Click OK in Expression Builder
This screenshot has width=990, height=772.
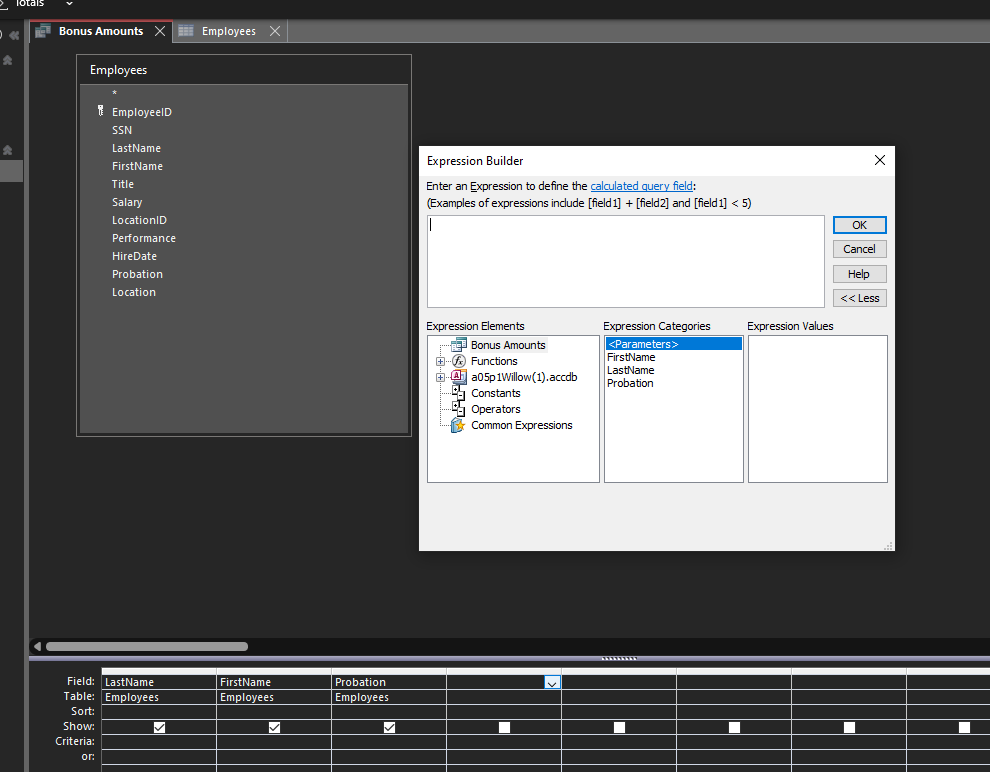pos(859,225)
